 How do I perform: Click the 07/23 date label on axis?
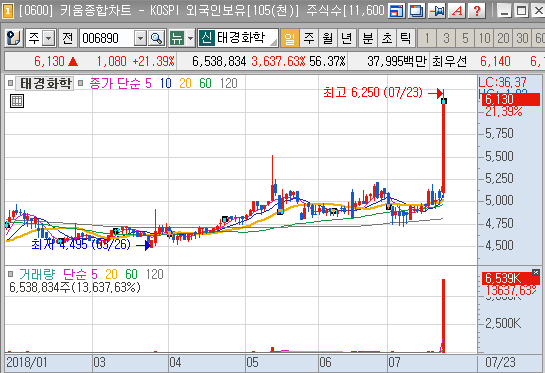point(500,363)
